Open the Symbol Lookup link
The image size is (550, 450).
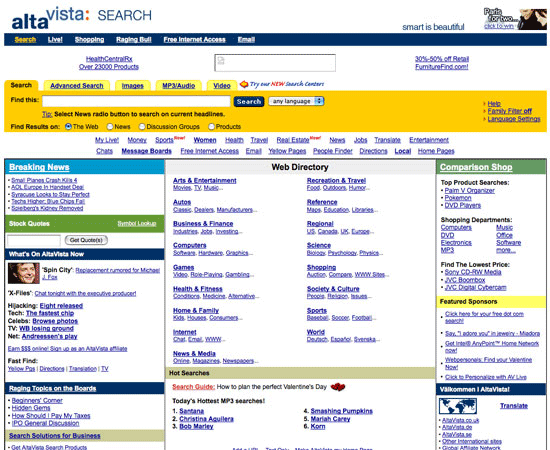point(137,223)
